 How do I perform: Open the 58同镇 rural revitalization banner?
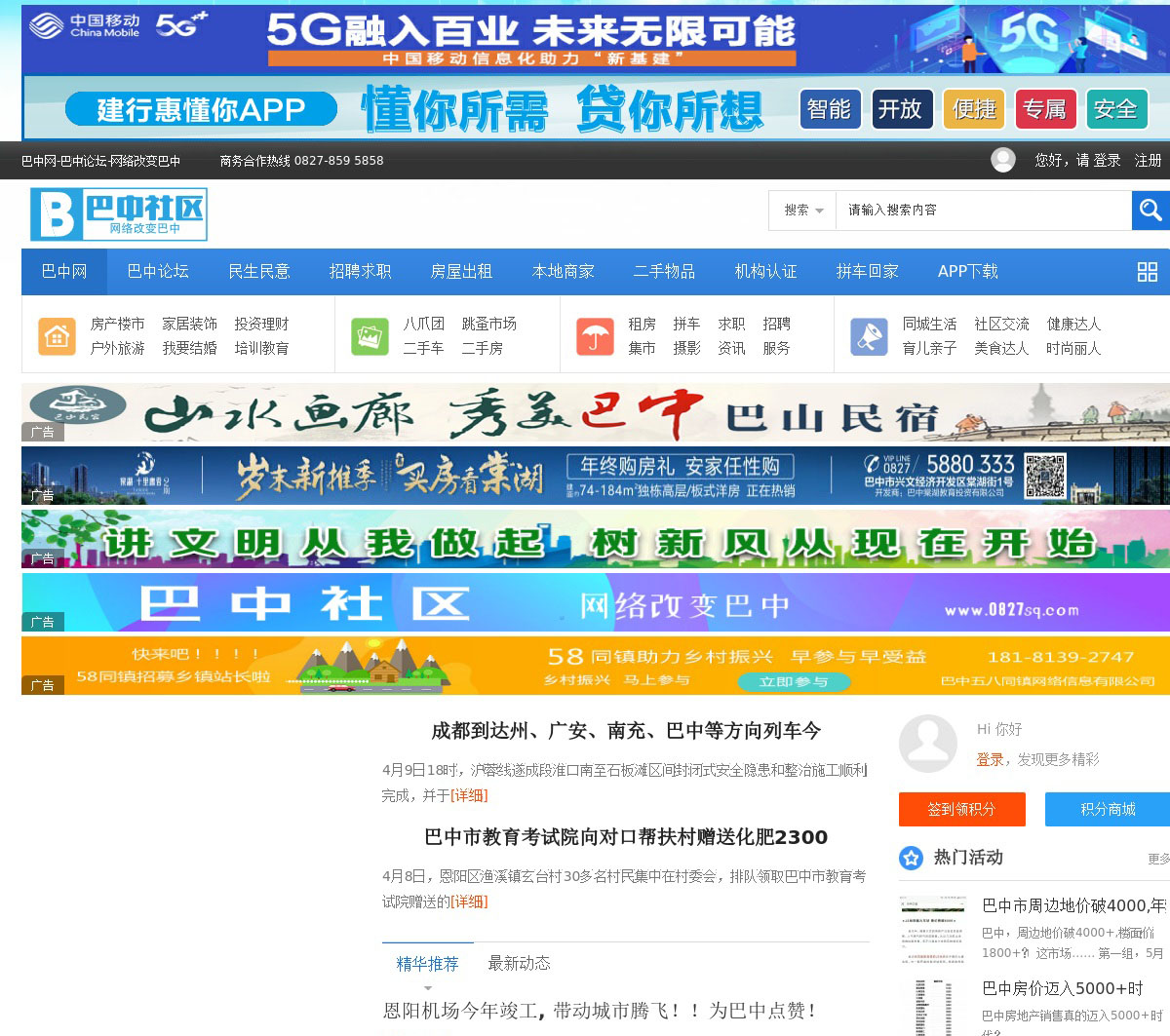pyautogui.click(x=596, y=666)
